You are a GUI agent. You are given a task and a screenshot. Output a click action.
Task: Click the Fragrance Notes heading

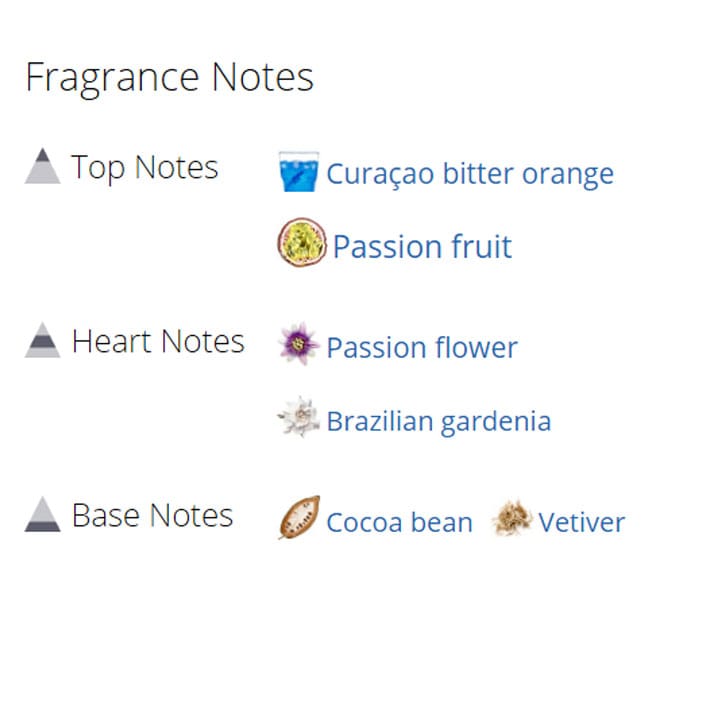click(169, 77)
